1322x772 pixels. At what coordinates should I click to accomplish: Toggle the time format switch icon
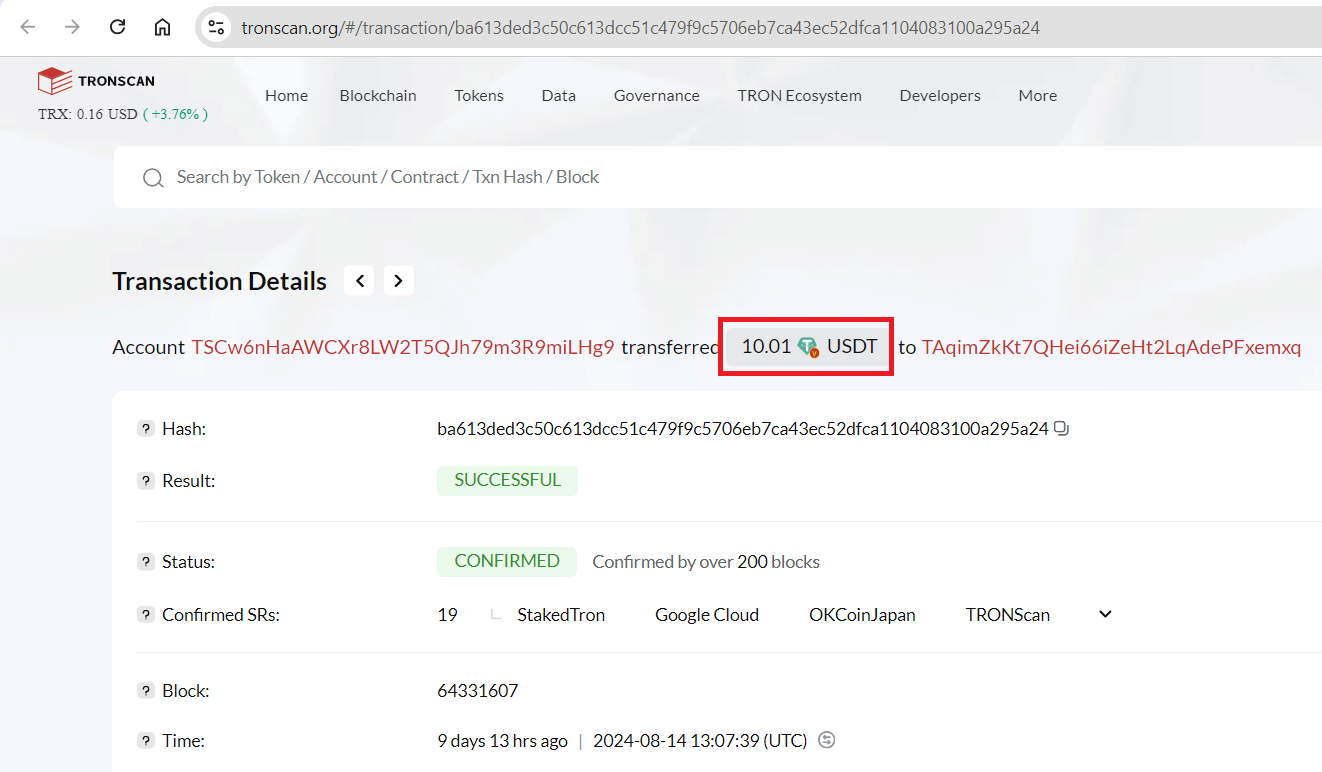coord(826,740)
